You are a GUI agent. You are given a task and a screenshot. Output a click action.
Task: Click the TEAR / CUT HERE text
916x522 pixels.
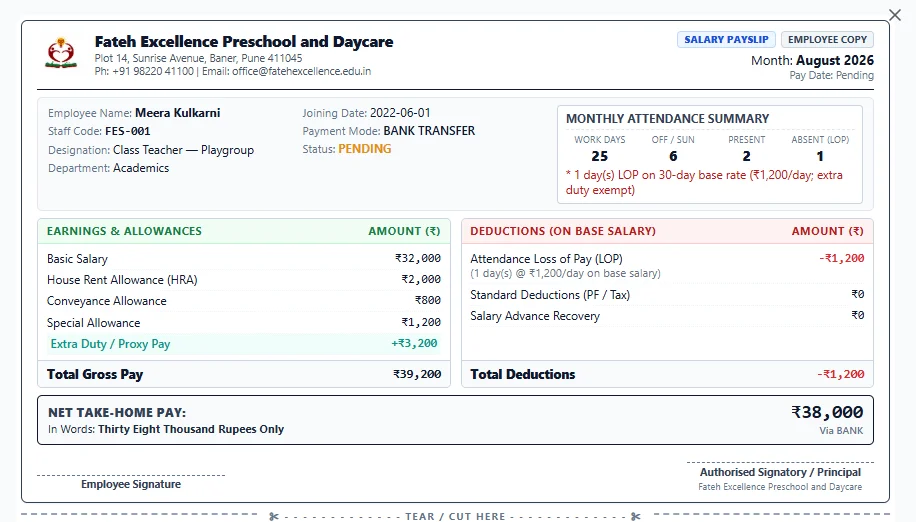coord(455,517)
